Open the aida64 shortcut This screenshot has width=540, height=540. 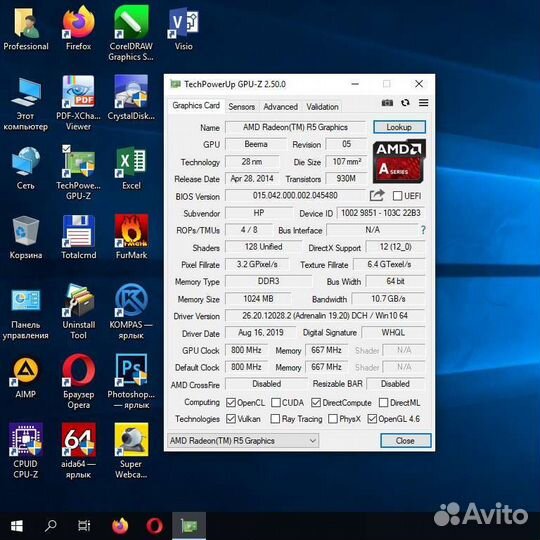[x=79, y=451]
